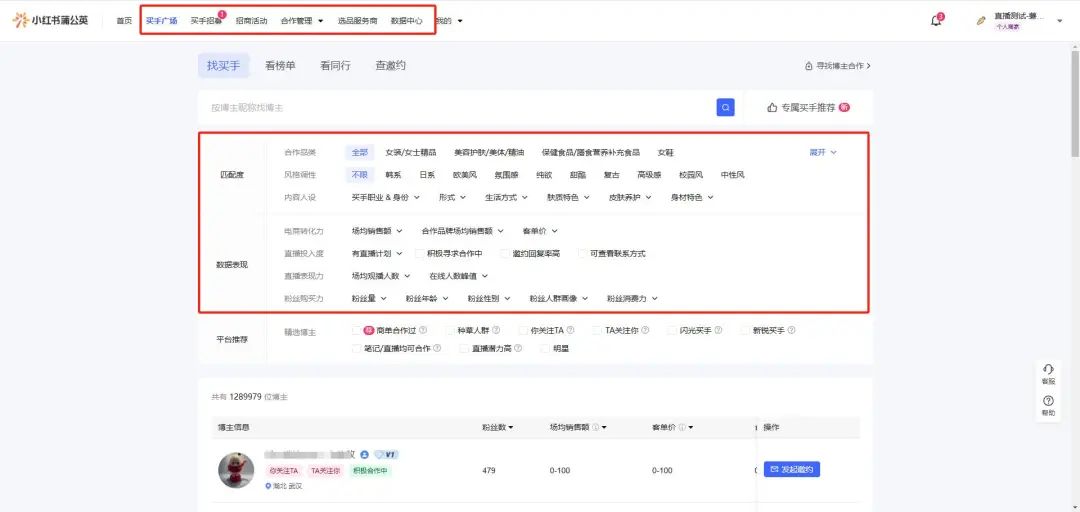Click help icon next to 种草人群

click(496, 330)
